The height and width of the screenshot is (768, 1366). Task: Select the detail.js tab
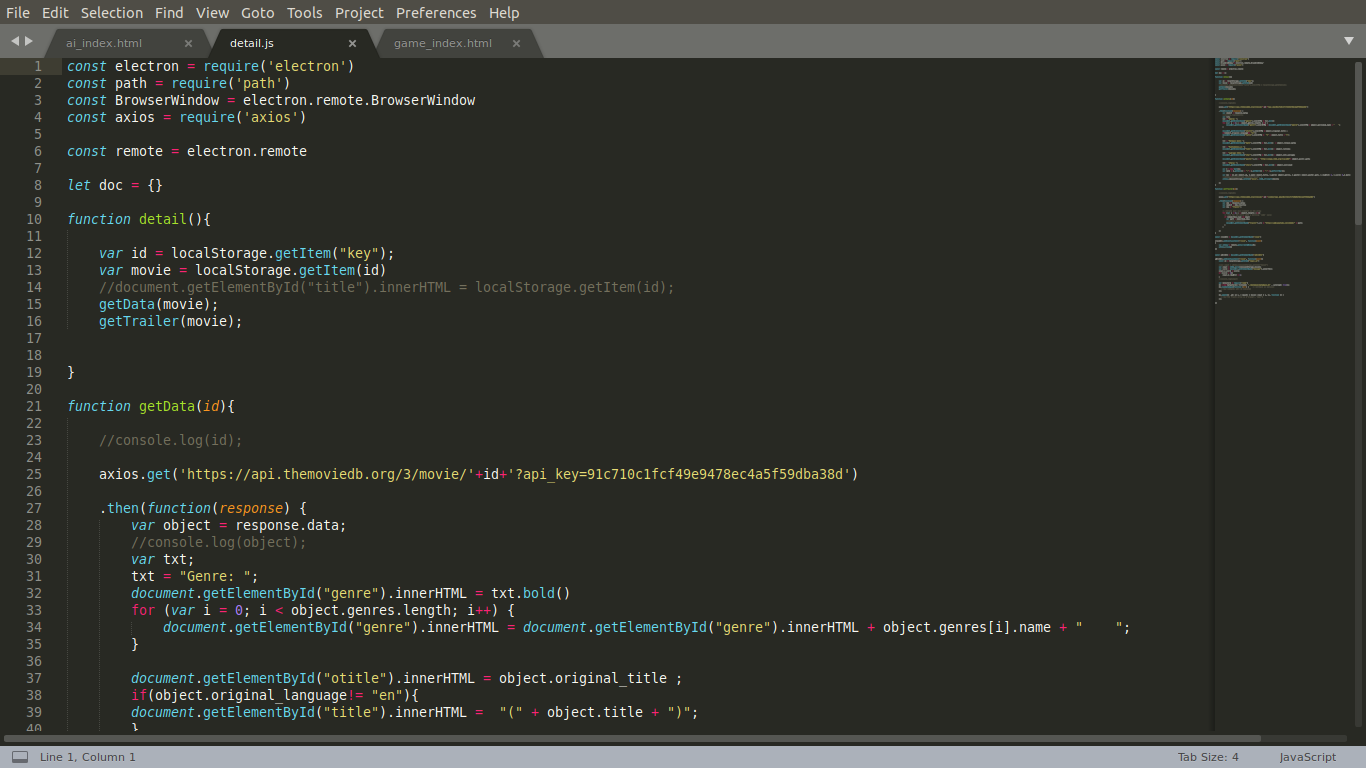pyautogui.click(x=290, y=43)
